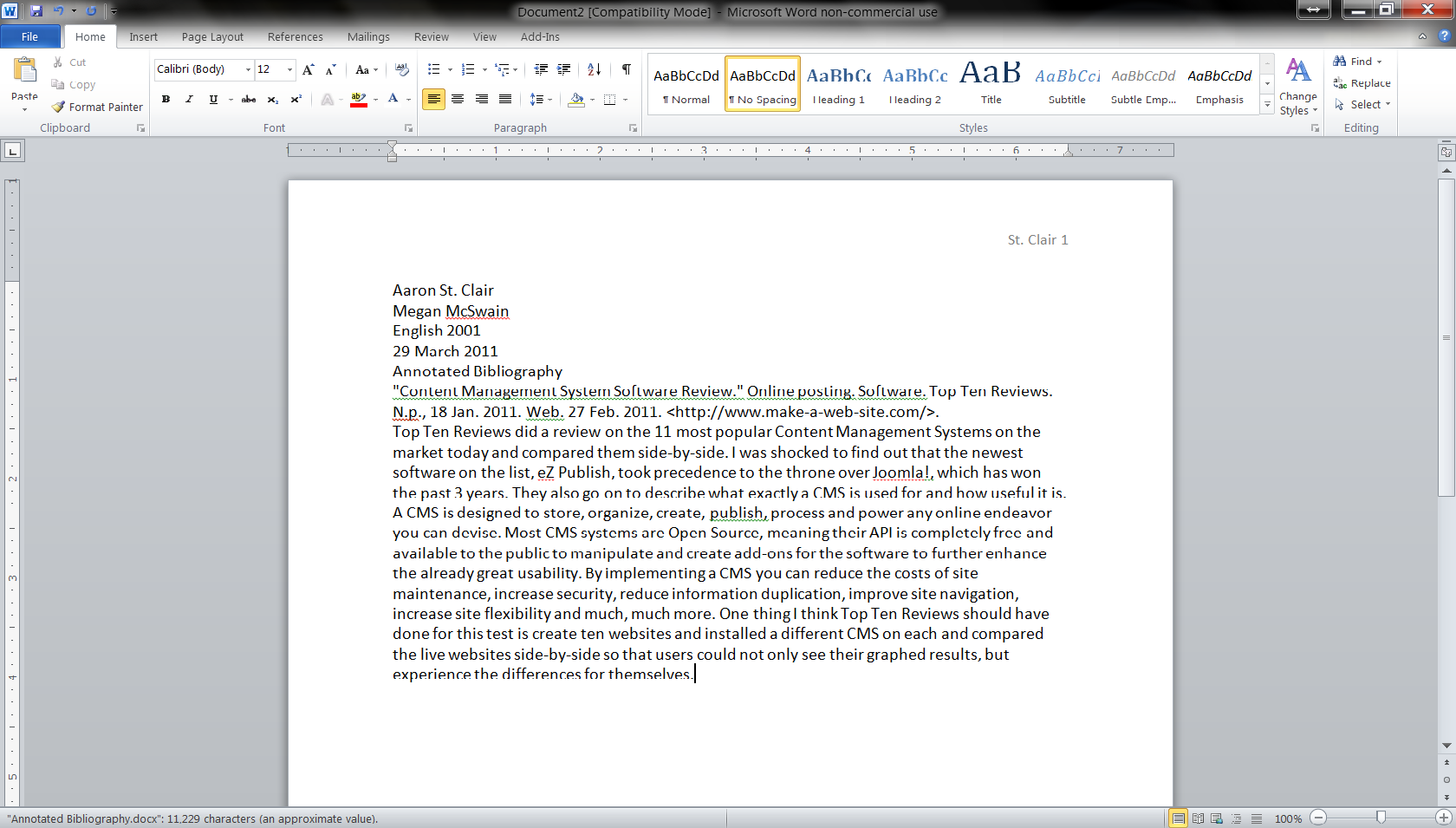Open the Paragraph dialog launcher
The image size is (1456, 828).
[x=633, y=127]
